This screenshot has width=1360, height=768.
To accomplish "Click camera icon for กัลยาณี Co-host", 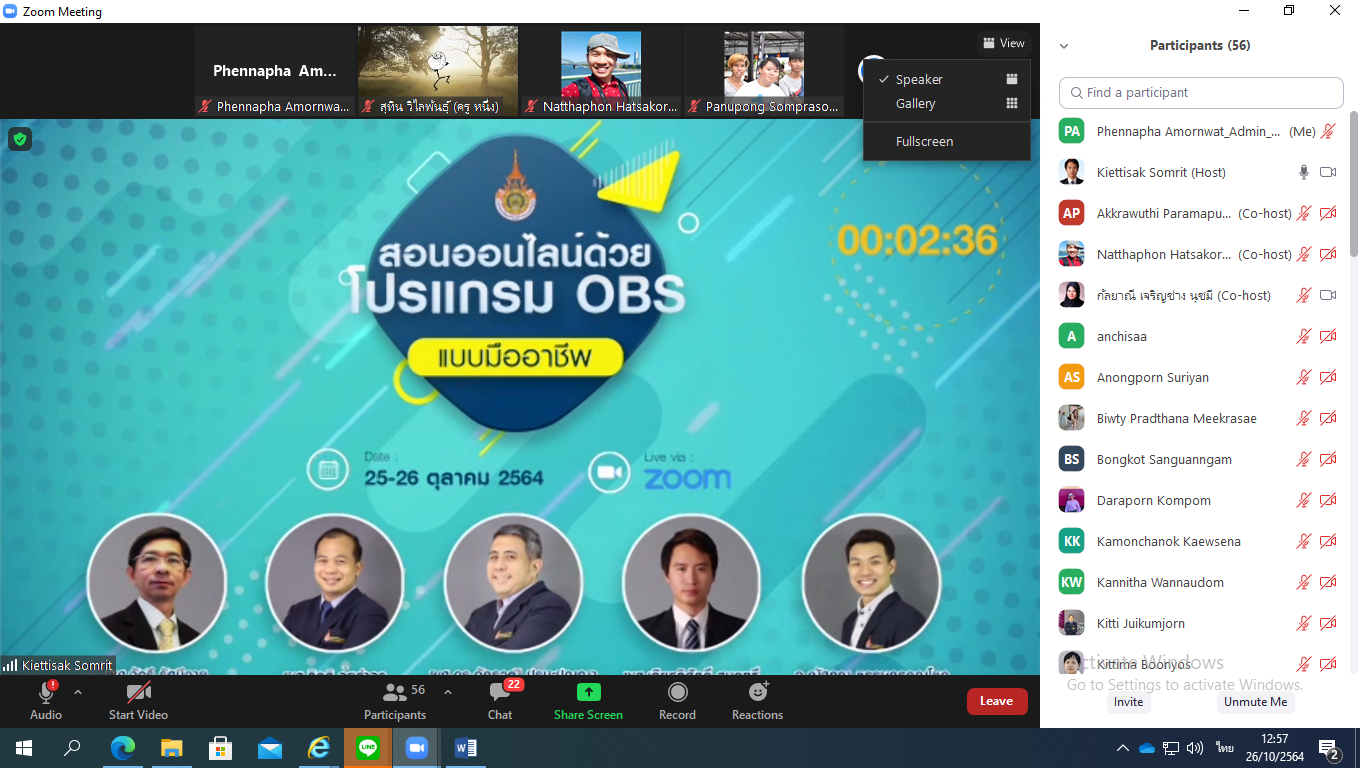I will point(1328,295).
